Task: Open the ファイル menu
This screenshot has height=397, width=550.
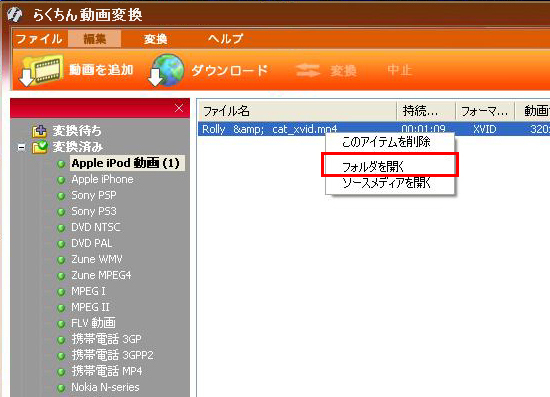Action: point(39,39)
